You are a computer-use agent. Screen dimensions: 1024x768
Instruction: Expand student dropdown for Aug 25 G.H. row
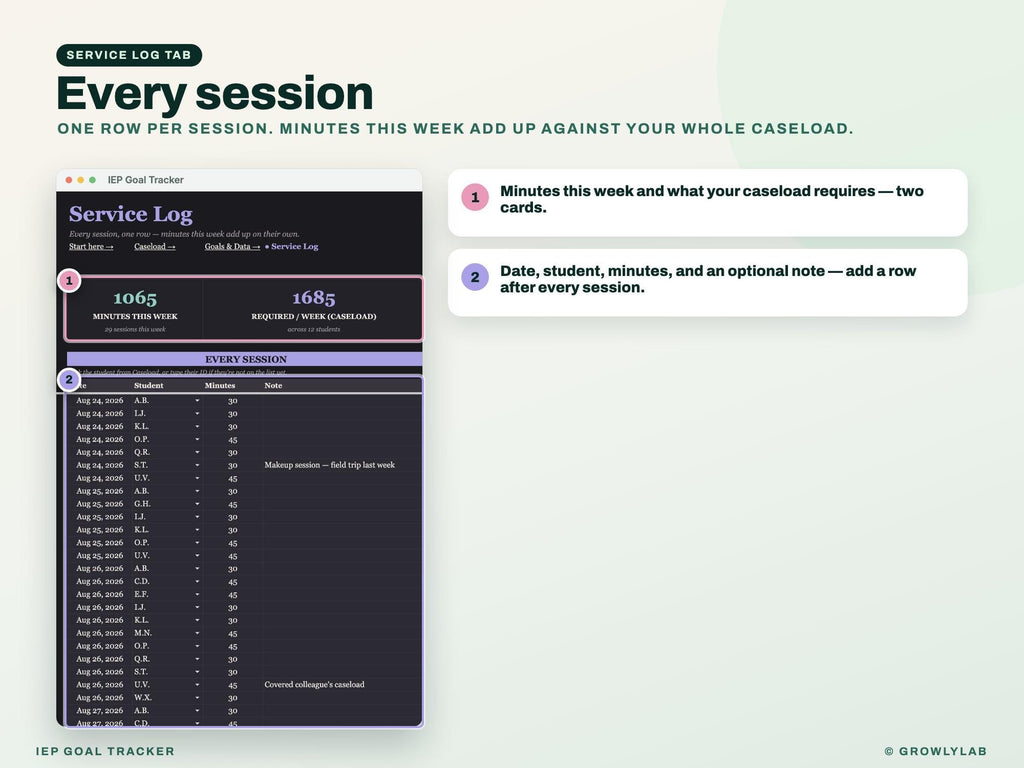[x=197, y=504]
